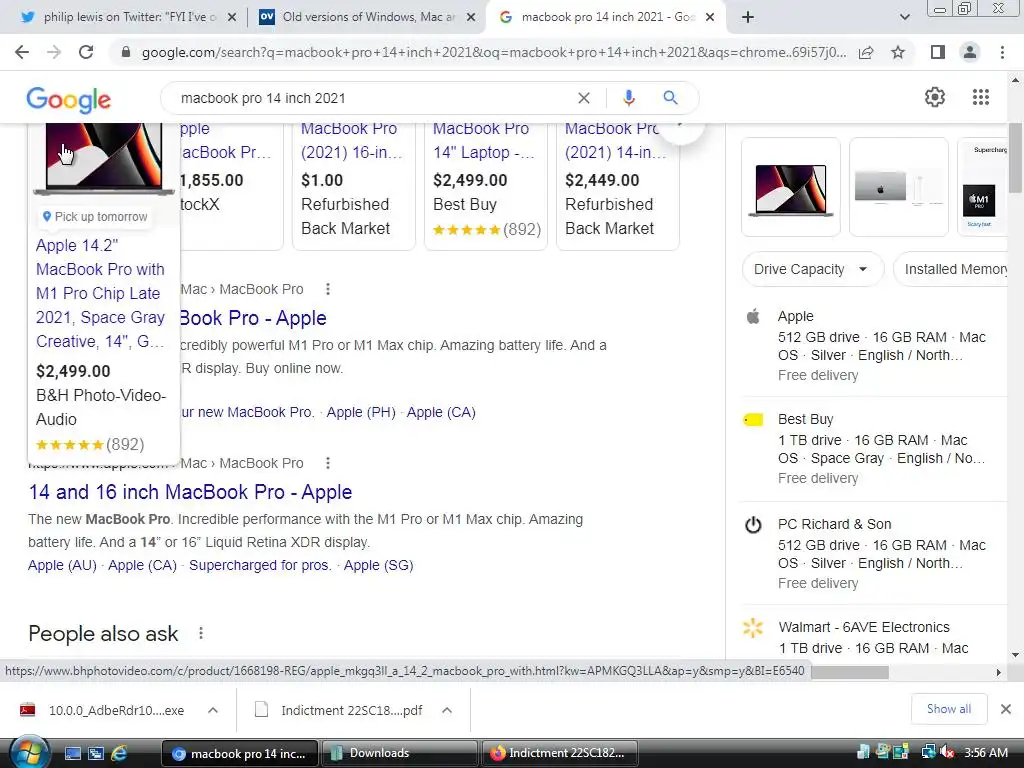The image size is (1024, 768).
Task: Open the 14 and 16 inch MacBook Pro result
Action: [x=190, y=492]
